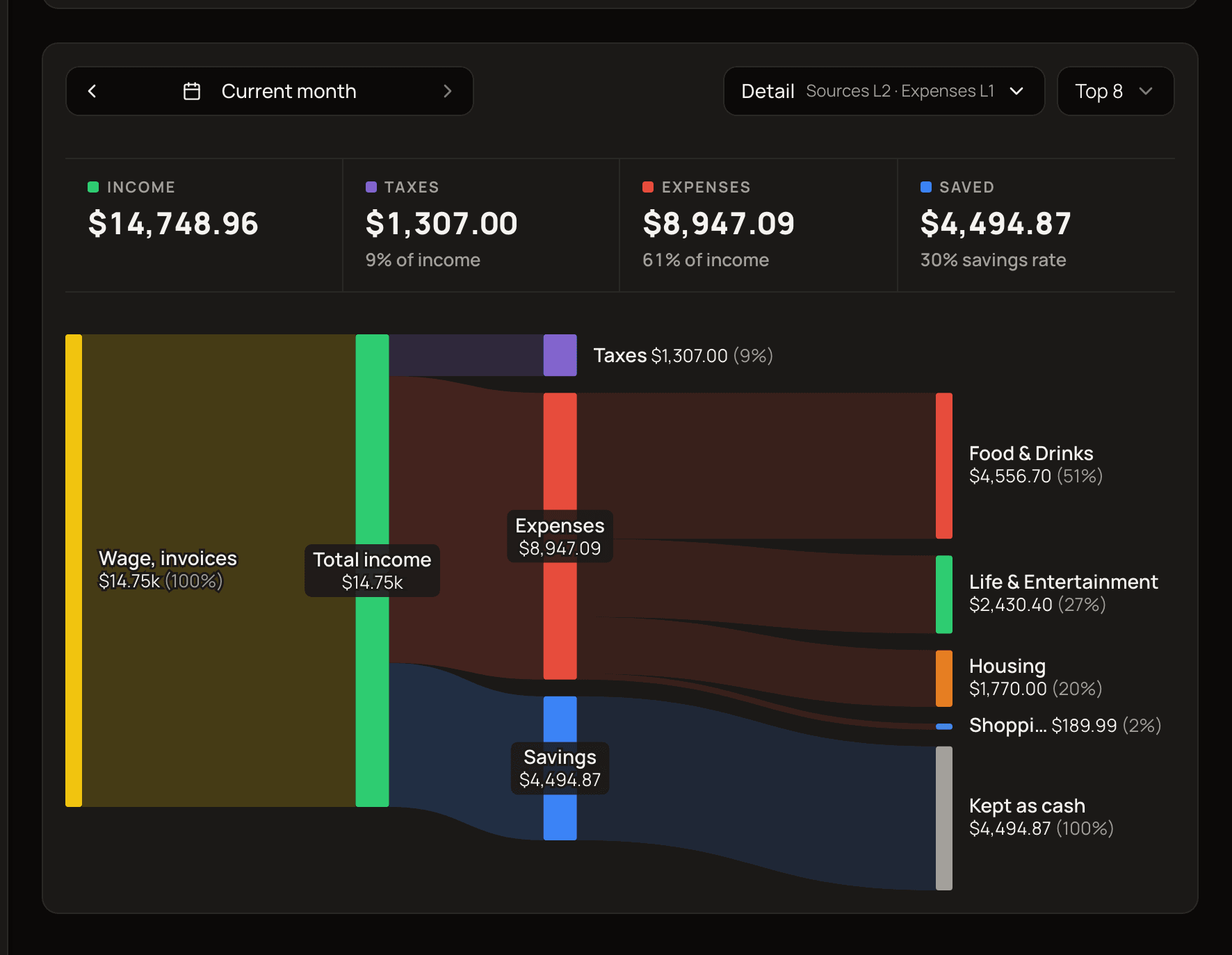Click the SAVED summary heading
Image resolution: width=1232 pixels, height=955 pixels.
(x=966, y=187)
